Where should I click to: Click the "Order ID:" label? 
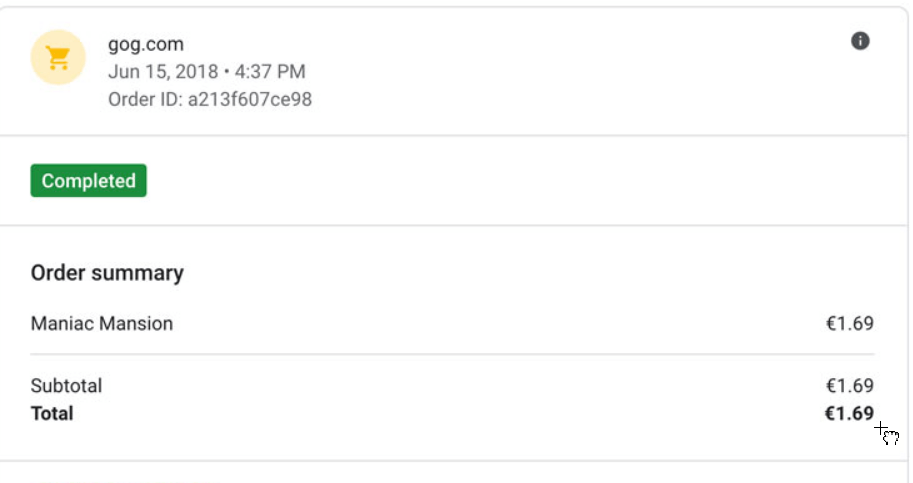pos(145,99)
